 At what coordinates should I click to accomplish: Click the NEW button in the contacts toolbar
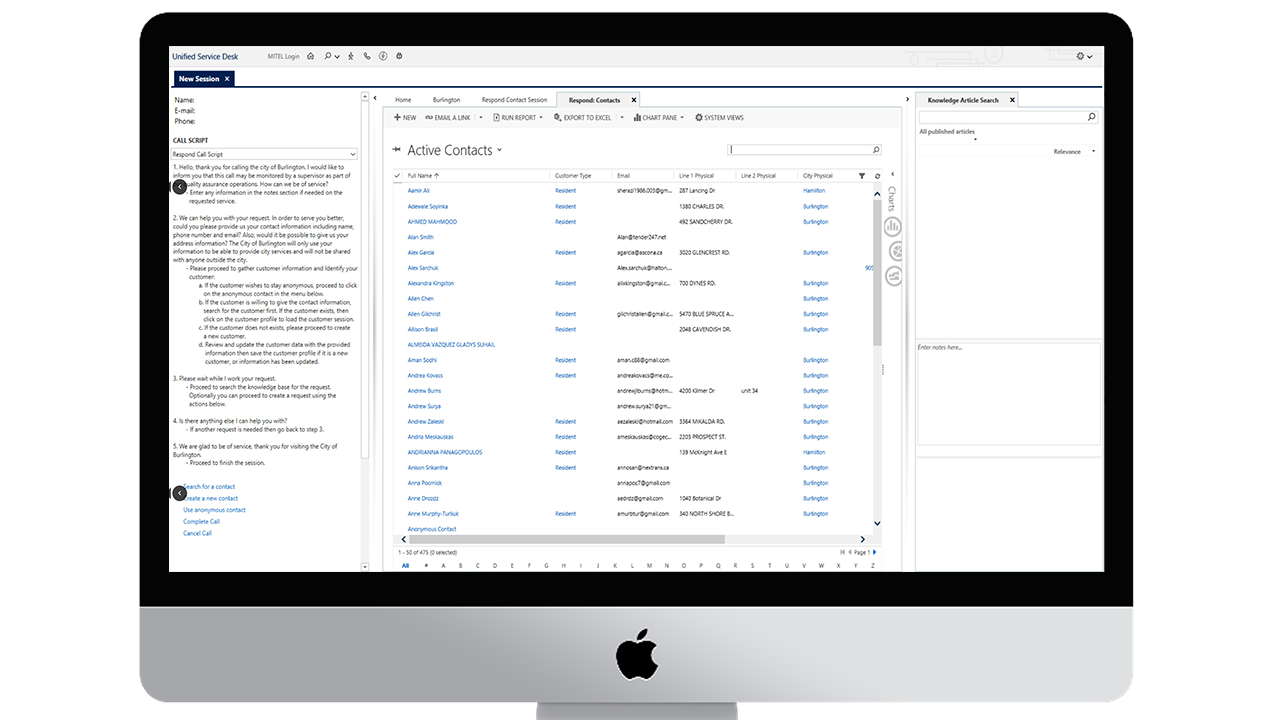(404, 117)
